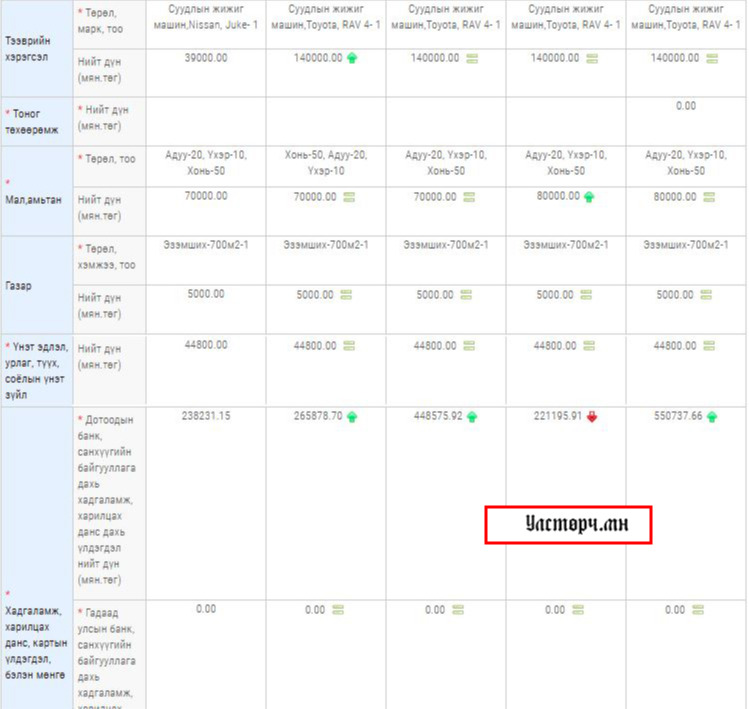Click the 'Газар' row header
The image size is (749, 709).
coord(18,285)
